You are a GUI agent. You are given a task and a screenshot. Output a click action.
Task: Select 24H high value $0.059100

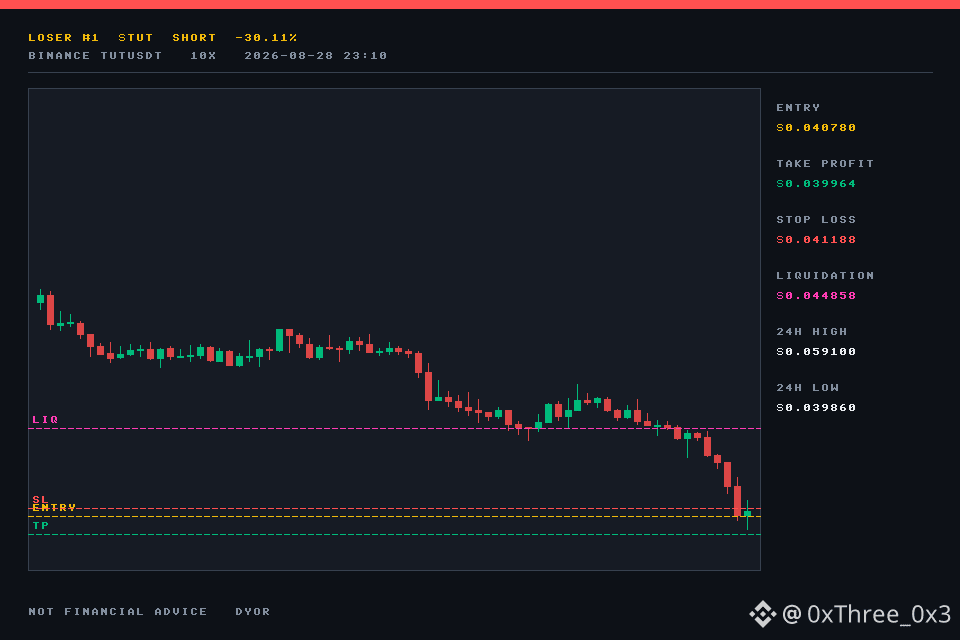point(816,352)
